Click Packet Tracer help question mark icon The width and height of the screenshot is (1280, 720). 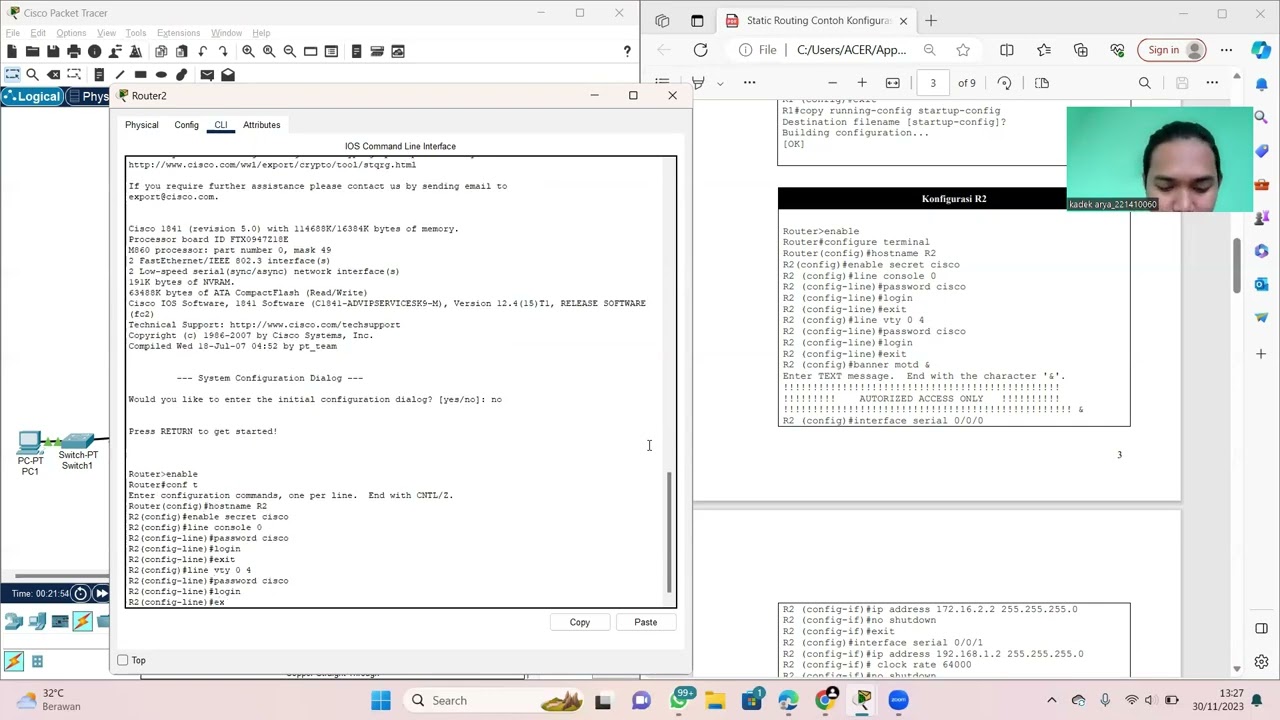tap(627, 51)
